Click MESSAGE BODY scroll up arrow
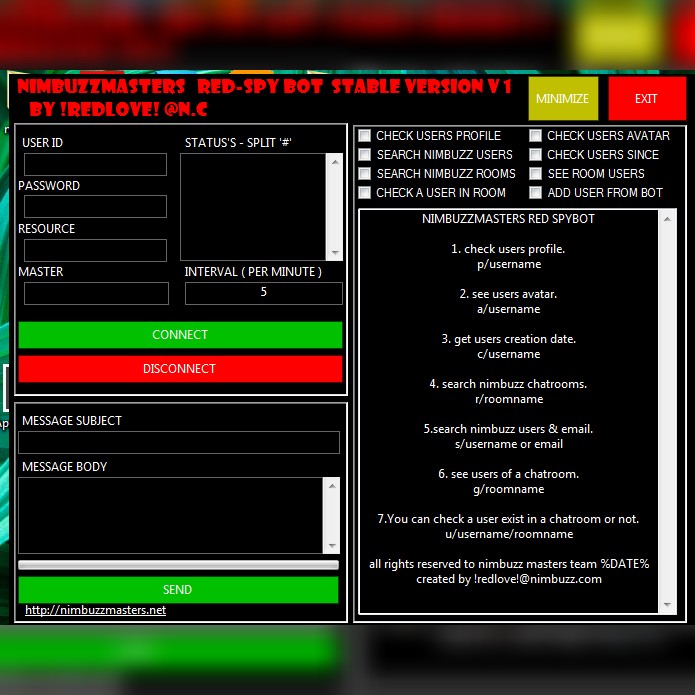Viewport: 695px width, 695px height. click(332, 486)
